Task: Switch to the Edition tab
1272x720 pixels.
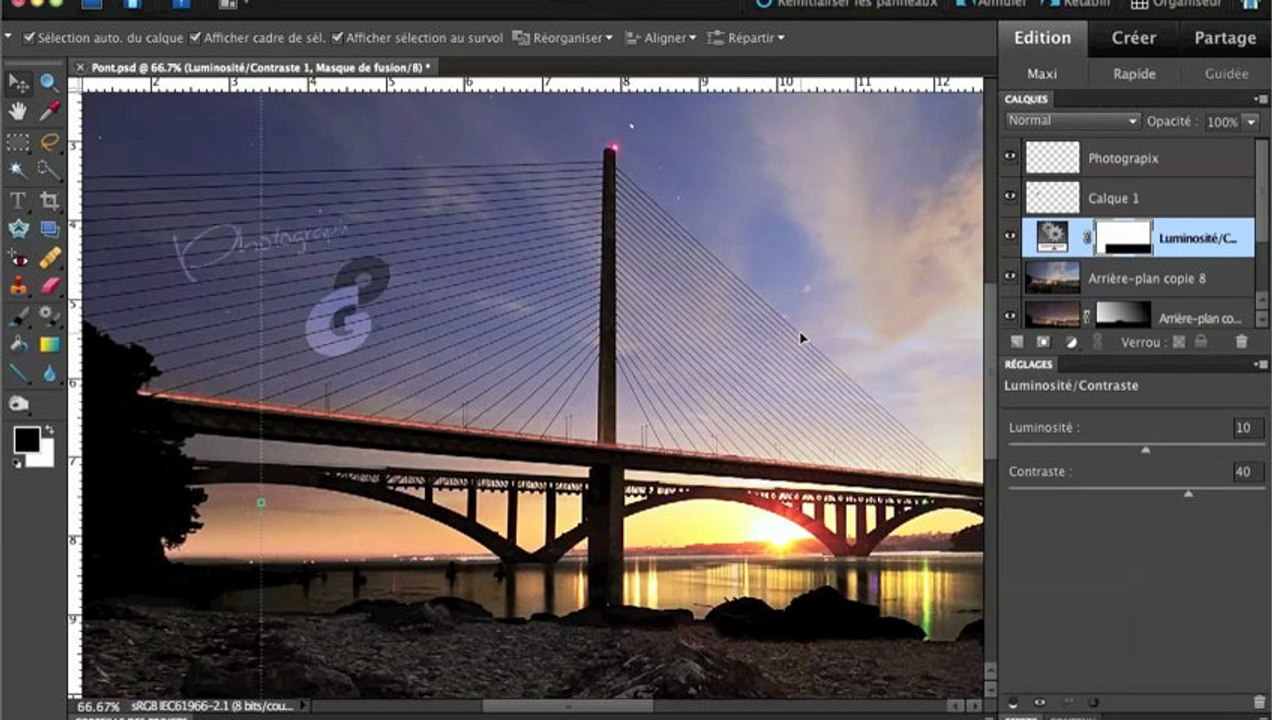Action: click(x=1042, y=38)
